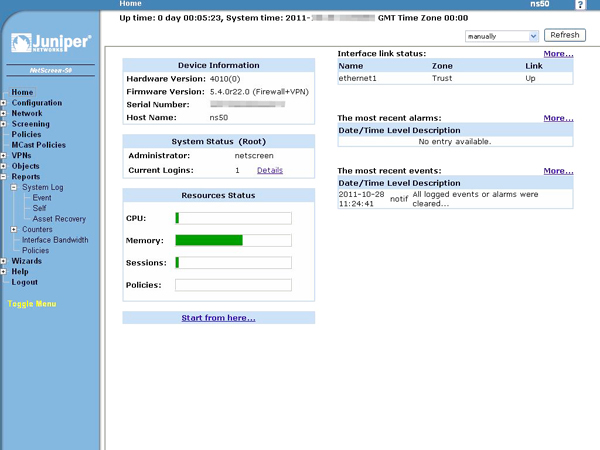Open Current Logins Details link
Screen dimensions: 600x450
[270, 170]
